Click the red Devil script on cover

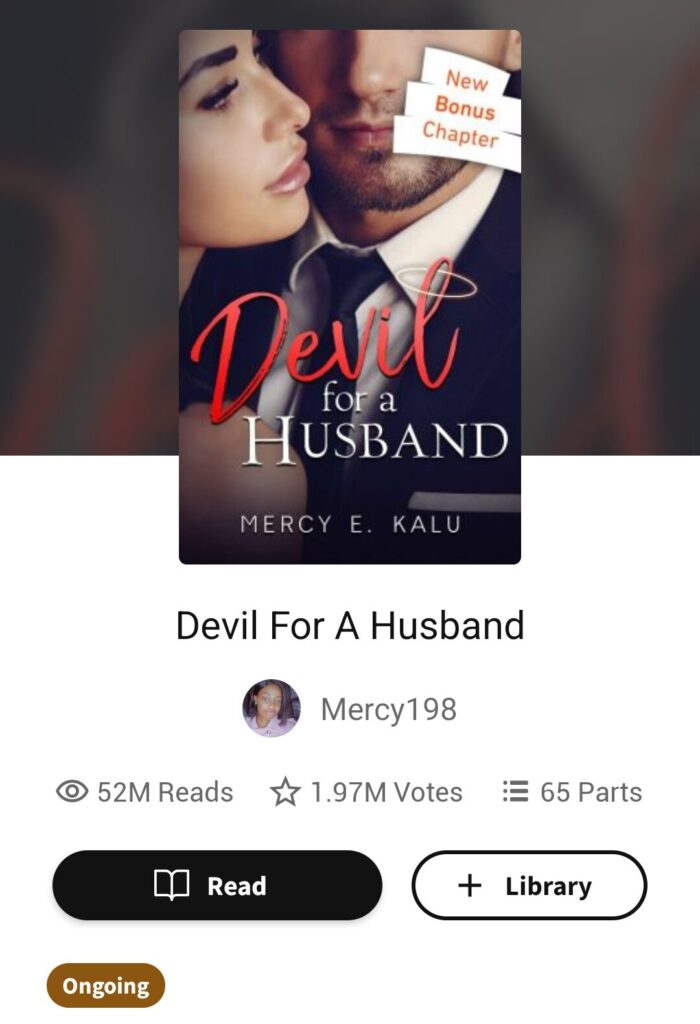(x=326, y=343)
